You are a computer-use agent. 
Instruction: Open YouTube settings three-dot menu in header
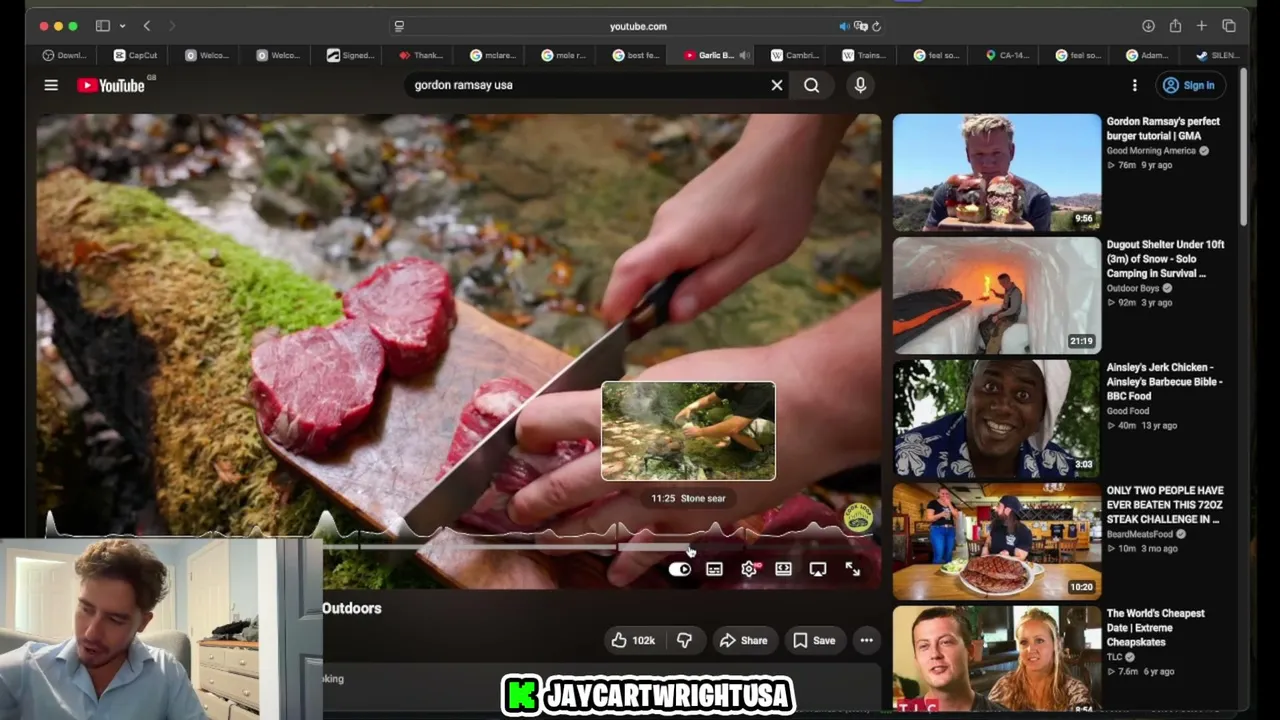pos(1134,86)
